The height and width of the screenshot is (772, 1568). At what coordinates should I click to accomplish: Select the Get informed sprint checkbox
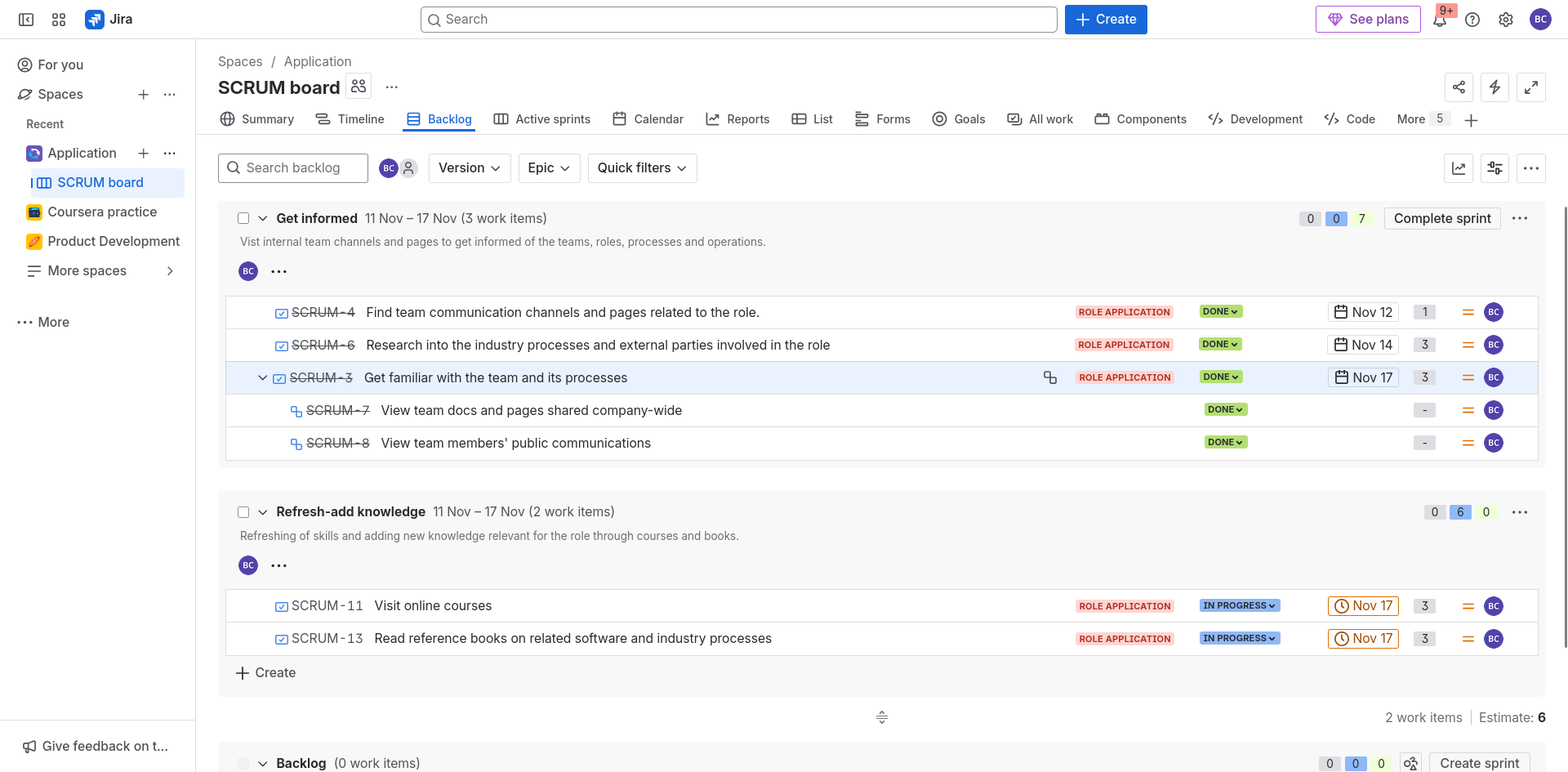click(243, 219)
